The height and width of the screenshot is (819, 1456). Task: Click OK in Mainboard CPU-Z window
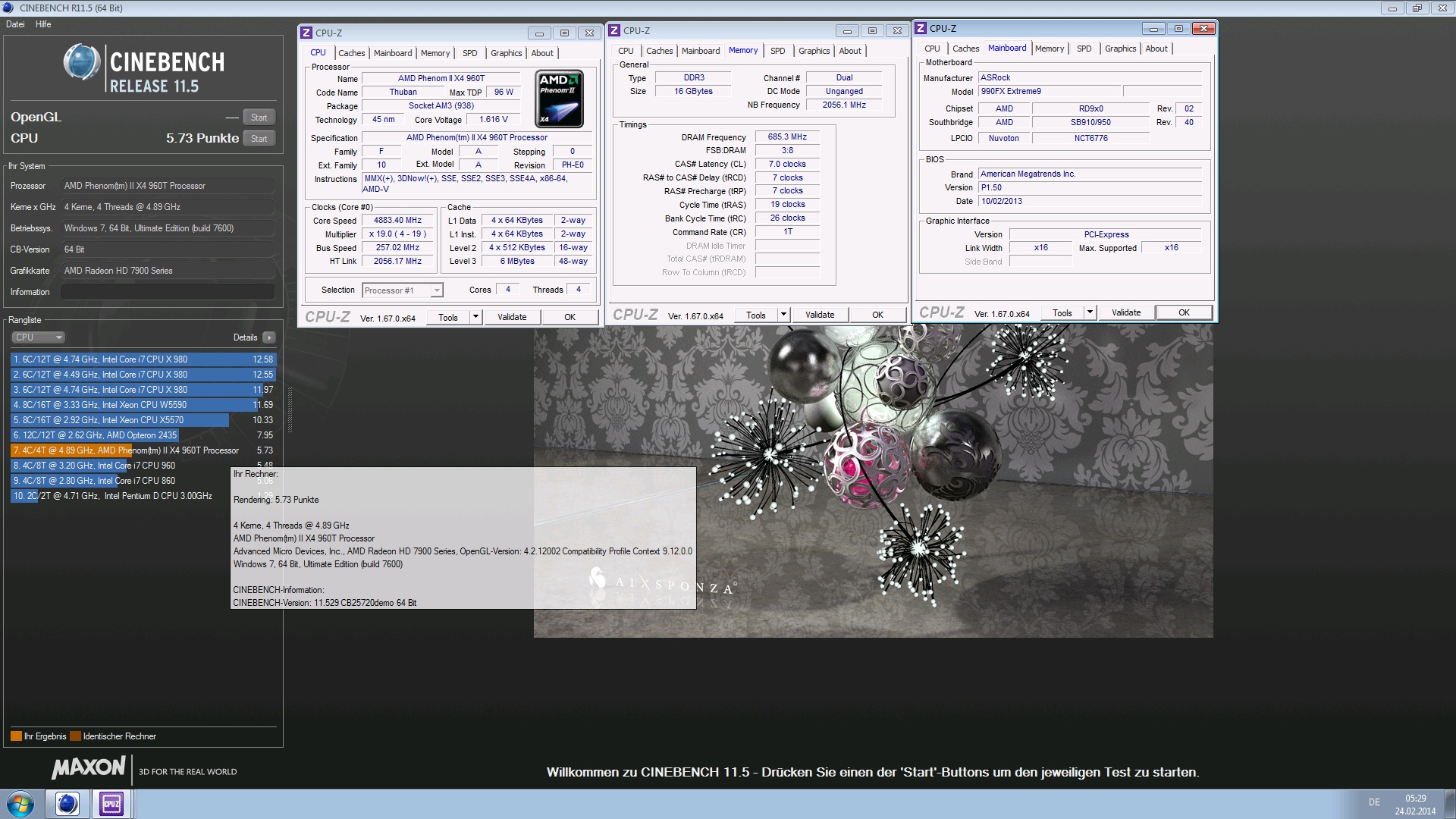(x=1184, y=312)
